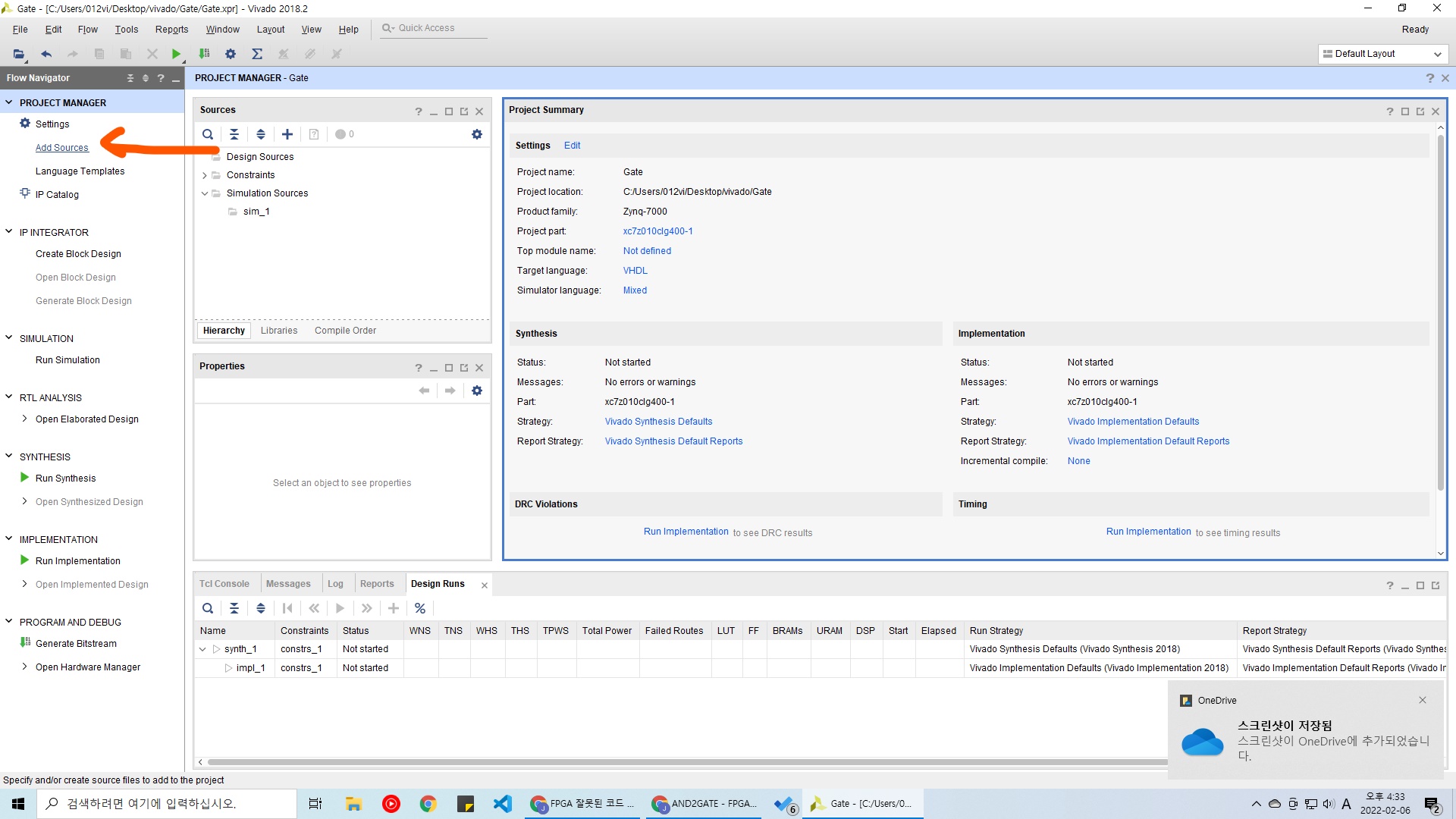Click the Generate Bitstream icon

25,643
